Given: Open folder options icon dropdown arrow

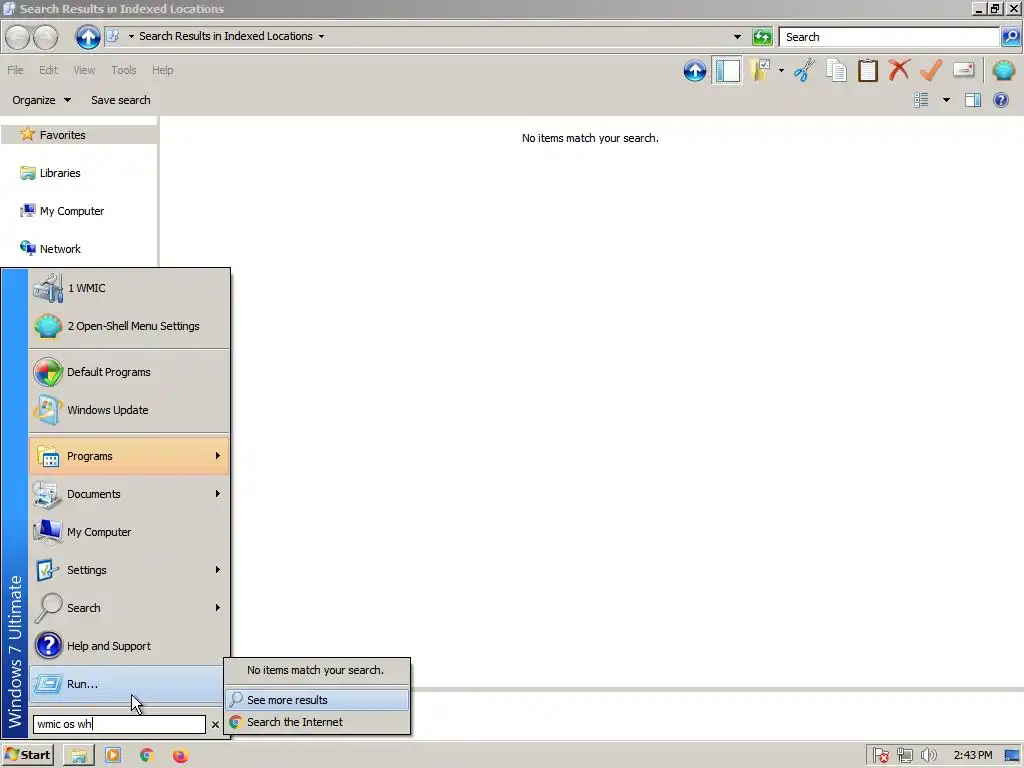Looking at the screenshot, I should [x=781, y=71].
